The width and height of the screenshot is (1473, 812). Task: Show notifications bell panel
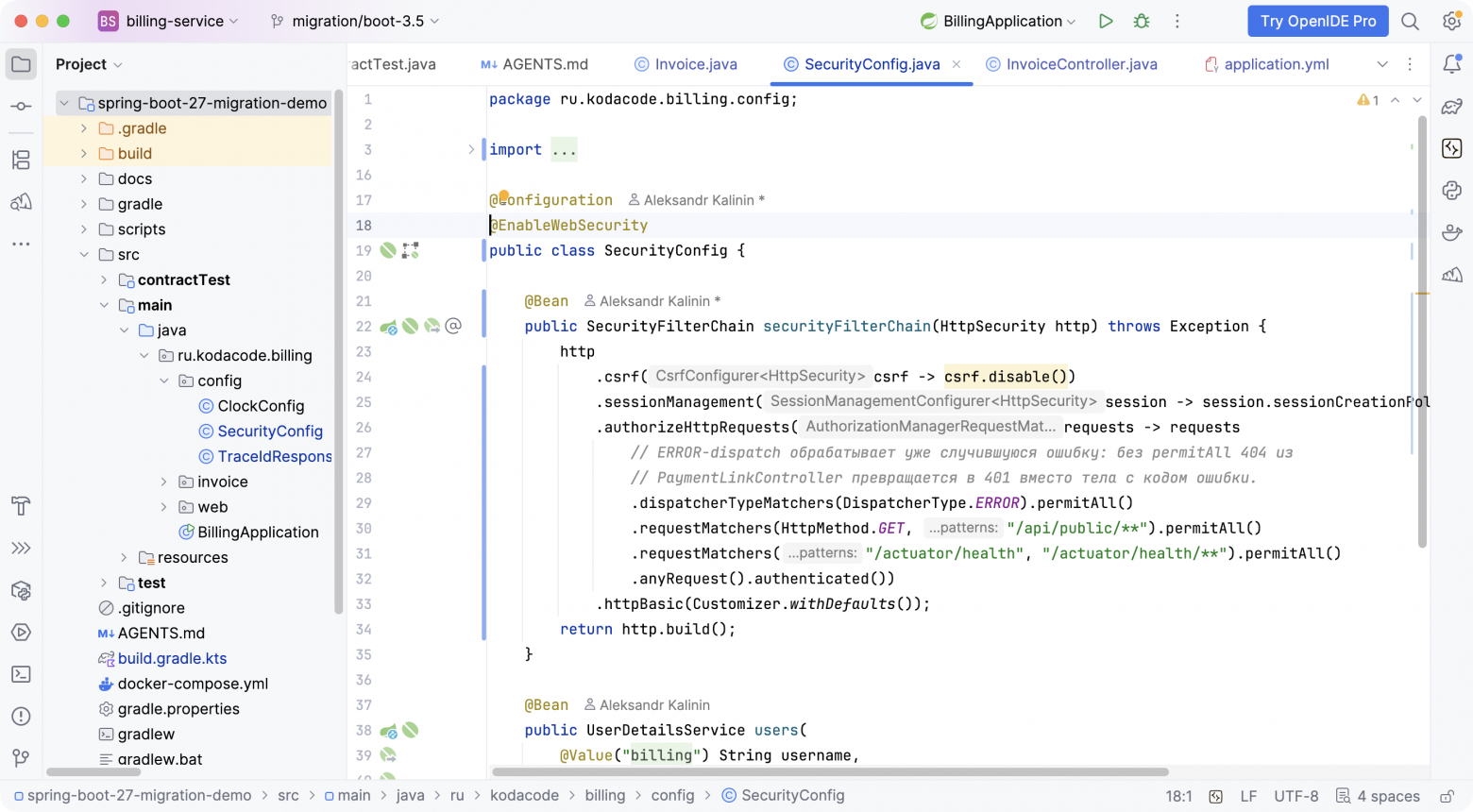click(1452, 64)
